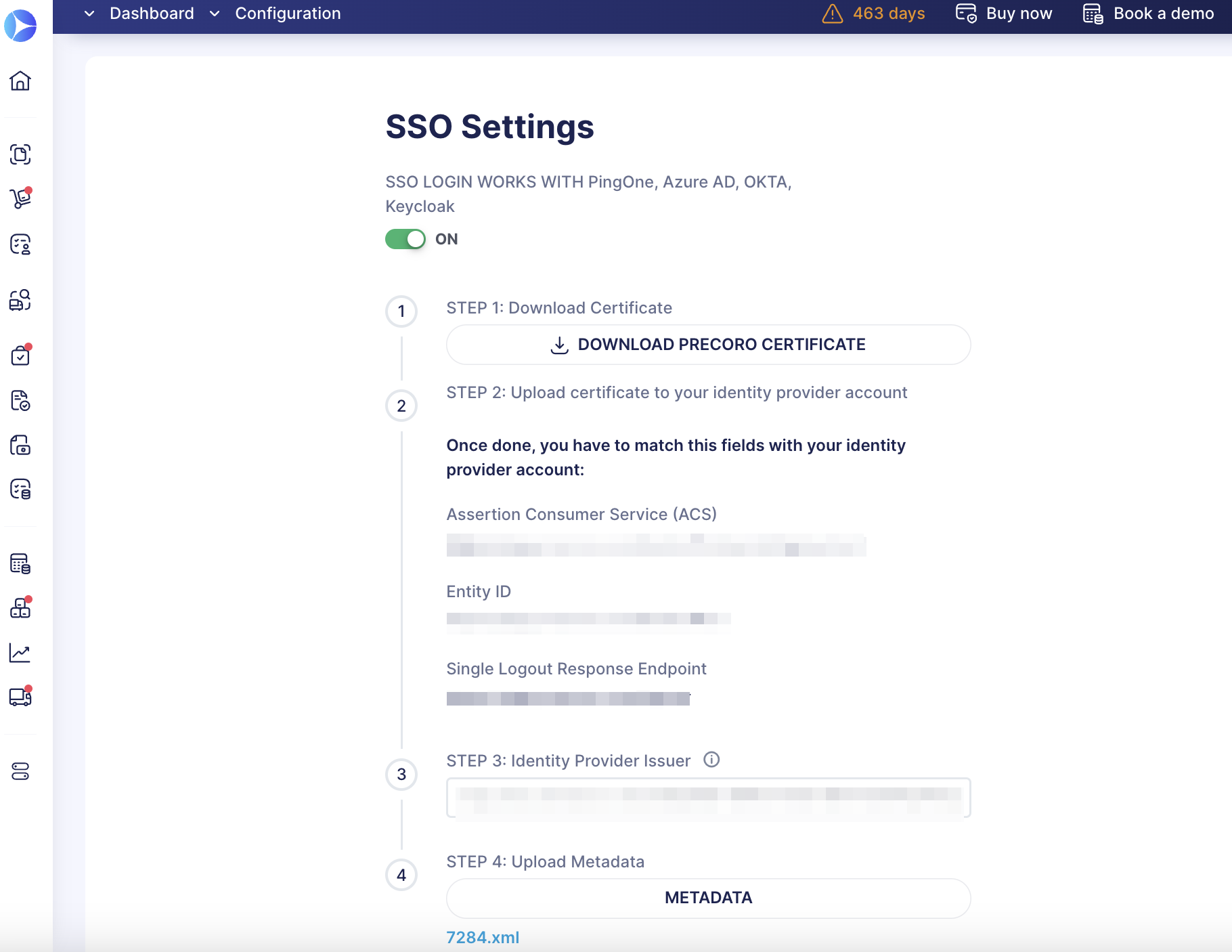Viewport: 1232px width, 952px height.
Task: Click the SSO Settings heading
Action: 489,127
